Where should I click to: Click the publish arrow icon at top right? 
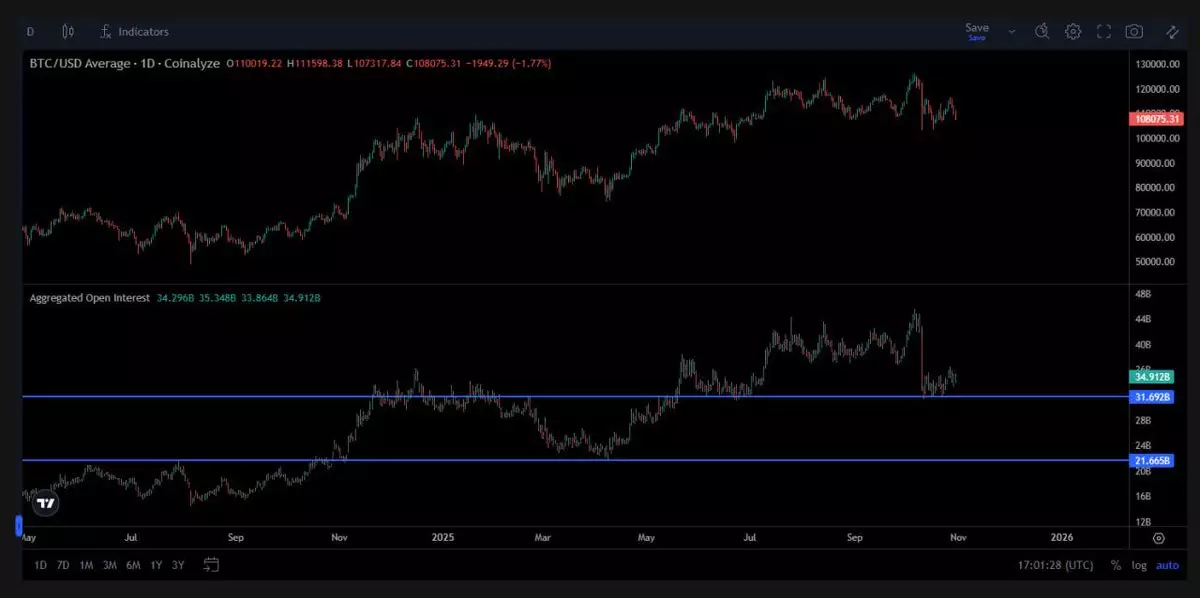[1172, 32]
